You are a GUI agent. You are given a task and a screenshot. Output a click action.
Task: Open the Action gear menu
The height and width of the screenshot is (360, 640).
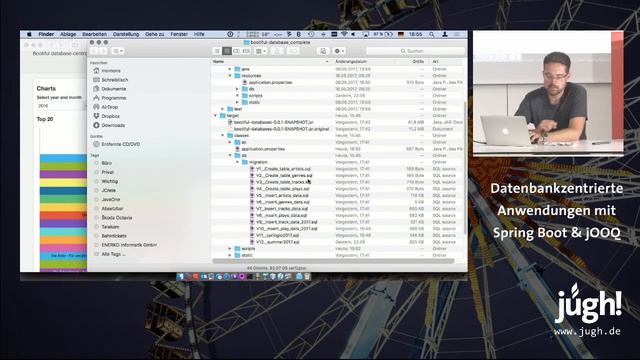pos(339,51)
